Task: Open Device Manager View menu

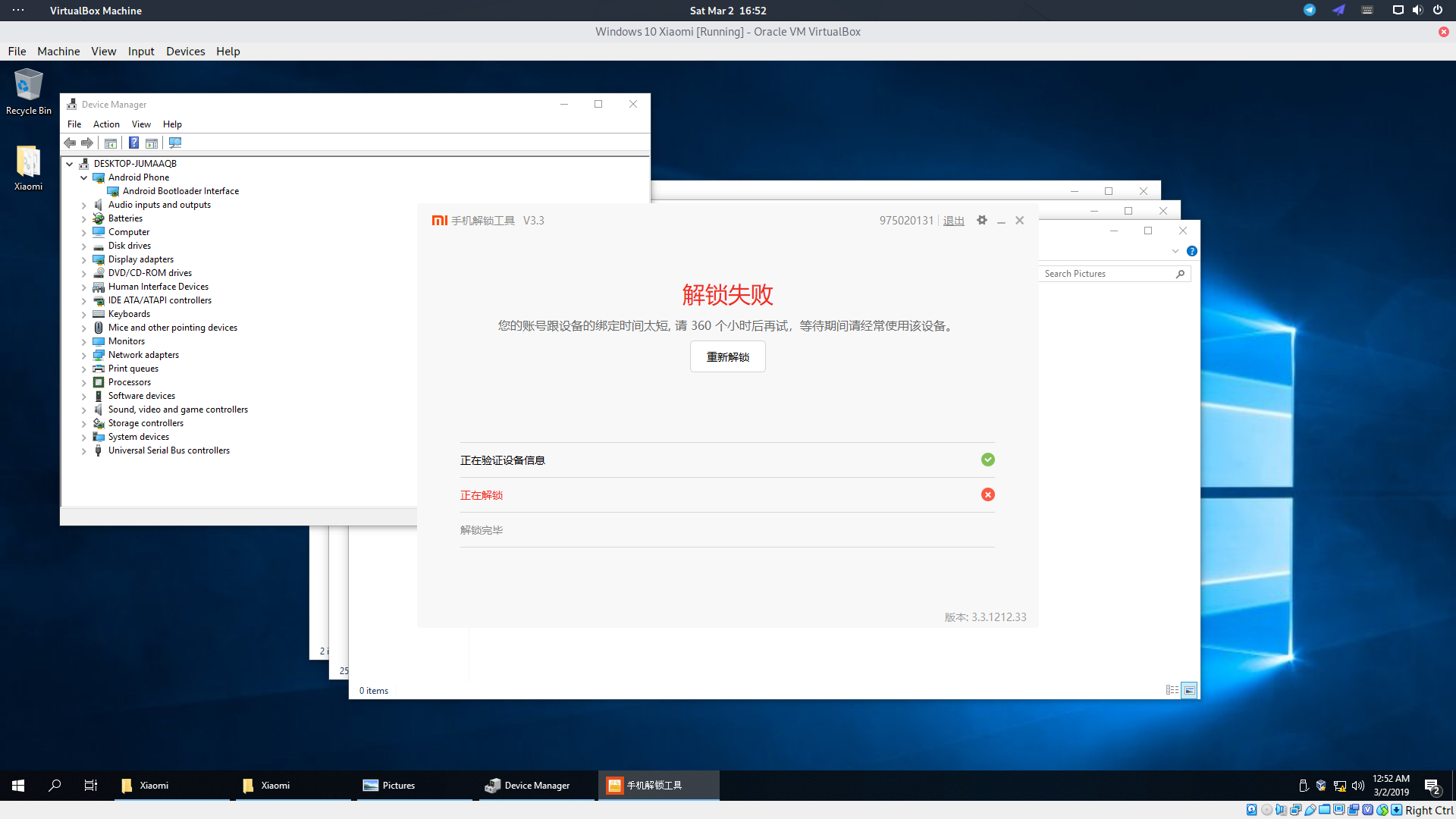Action: 141,124
